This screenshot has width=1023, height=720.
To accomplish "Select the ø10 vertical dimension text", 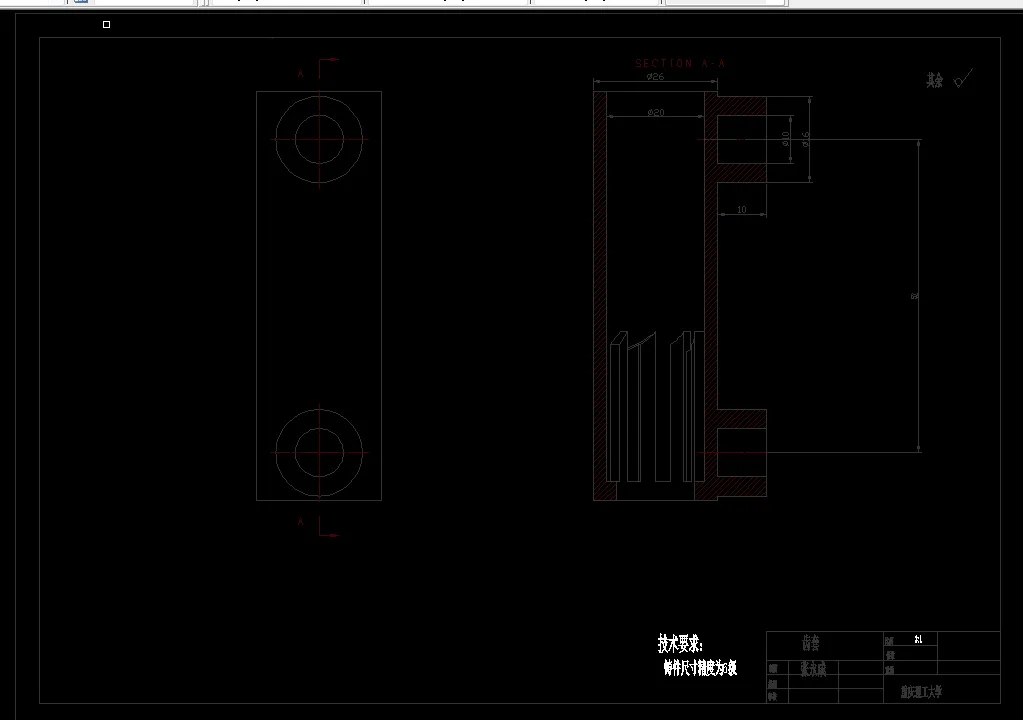I will click(786, 138).
